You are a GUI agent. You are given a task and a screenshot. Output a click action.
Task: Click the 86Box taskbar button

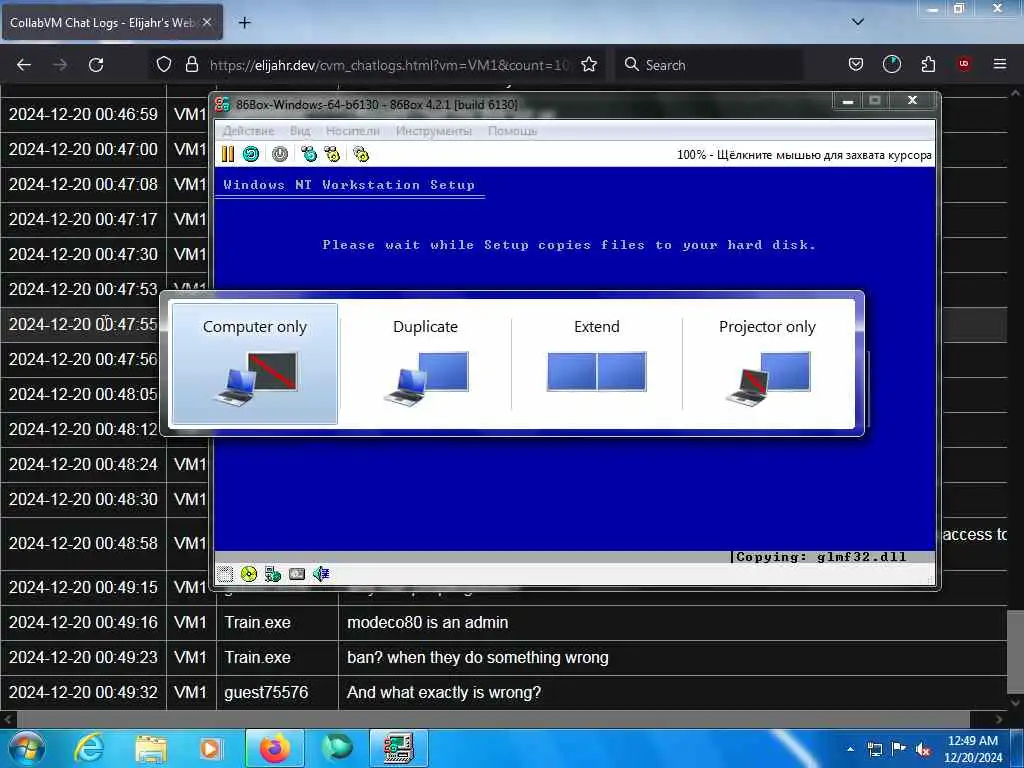[x=399, y=748]
